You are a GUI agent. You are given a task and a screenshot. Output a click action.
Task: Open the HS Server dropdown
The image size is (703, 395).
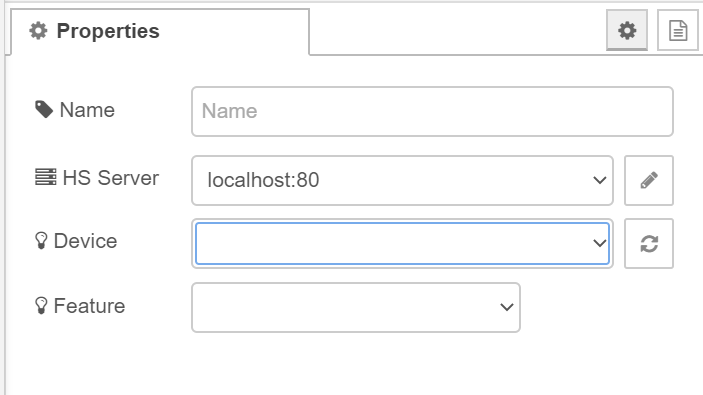(402, 180)
